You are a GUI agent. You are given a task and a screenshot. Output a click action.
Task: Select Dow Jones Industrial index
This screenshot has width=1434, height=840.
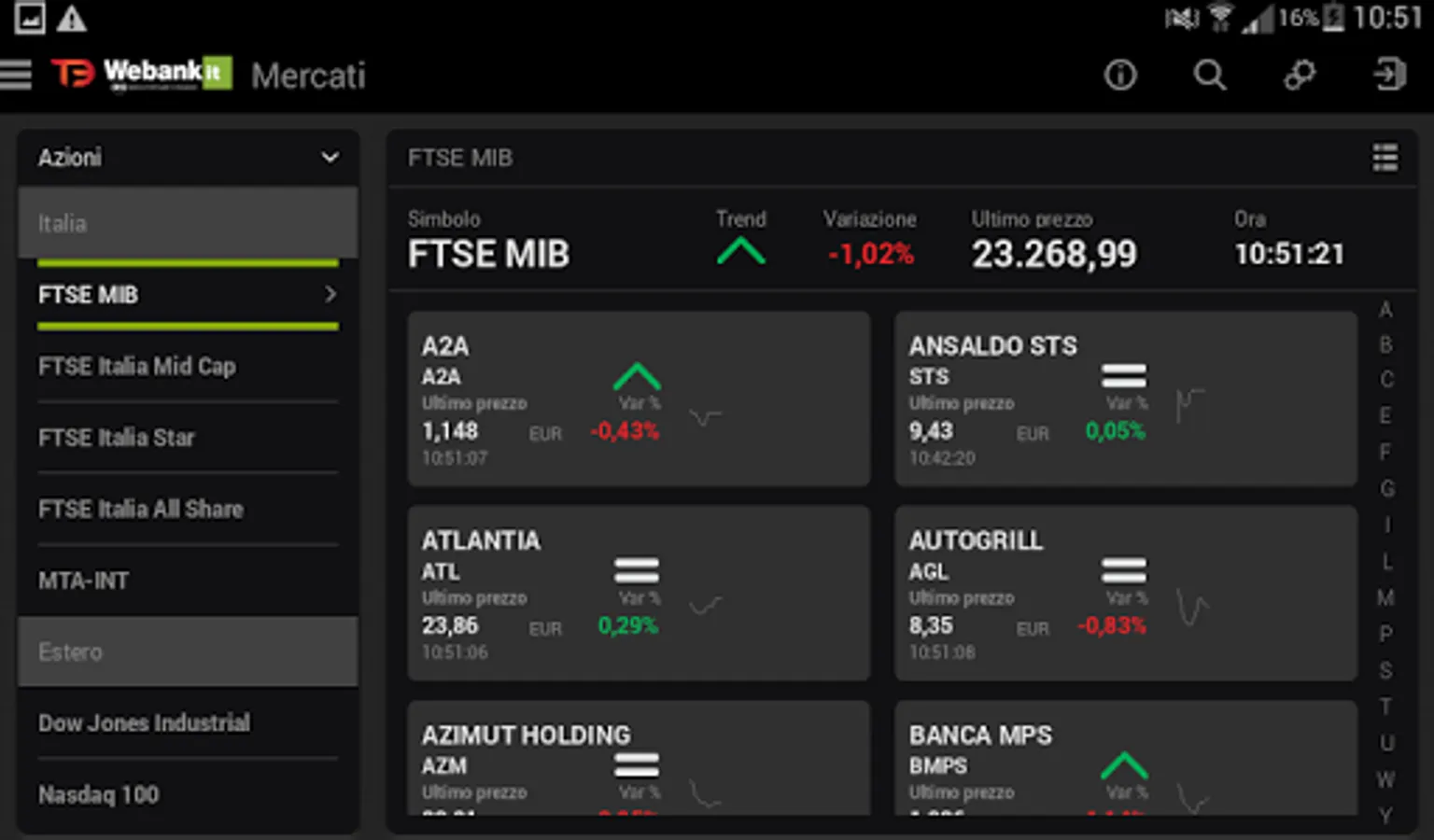[x=188, y=722]
